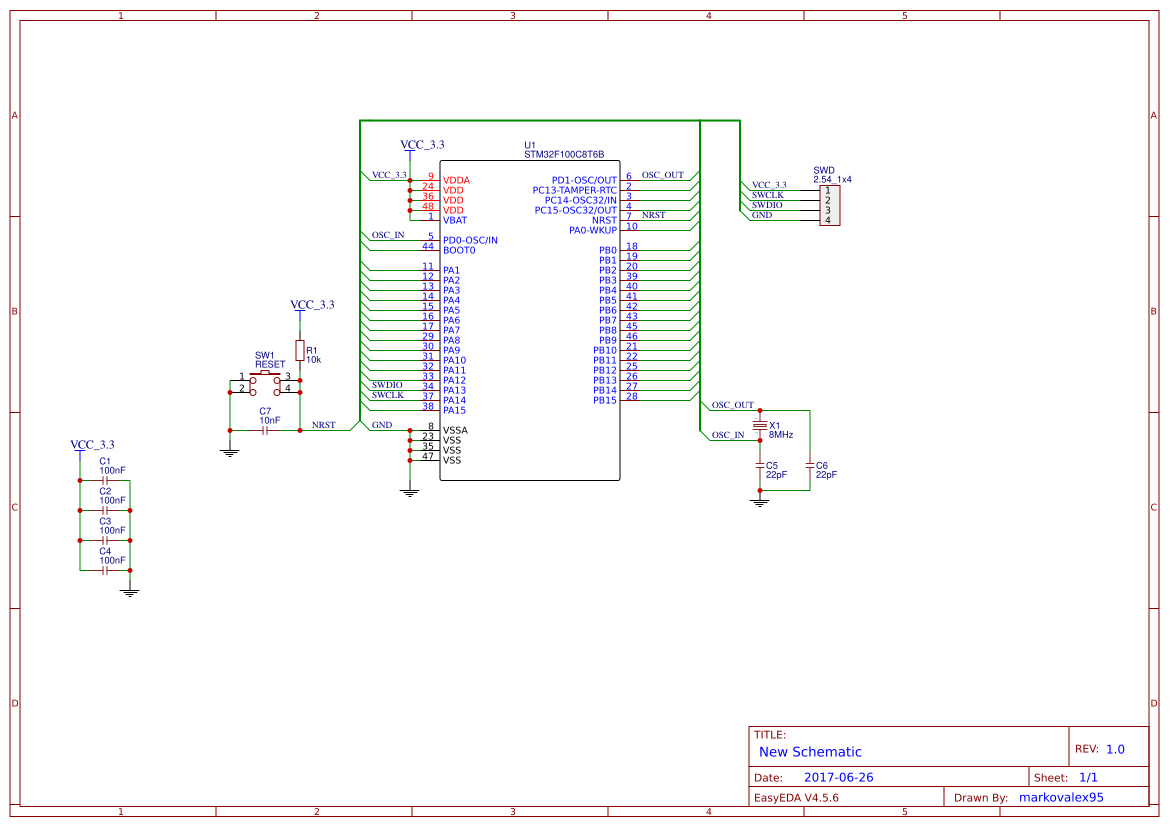Select the SWD 4-pin header symbol
The width and height of the screenshot is (1169, 827).
(829, 205)
